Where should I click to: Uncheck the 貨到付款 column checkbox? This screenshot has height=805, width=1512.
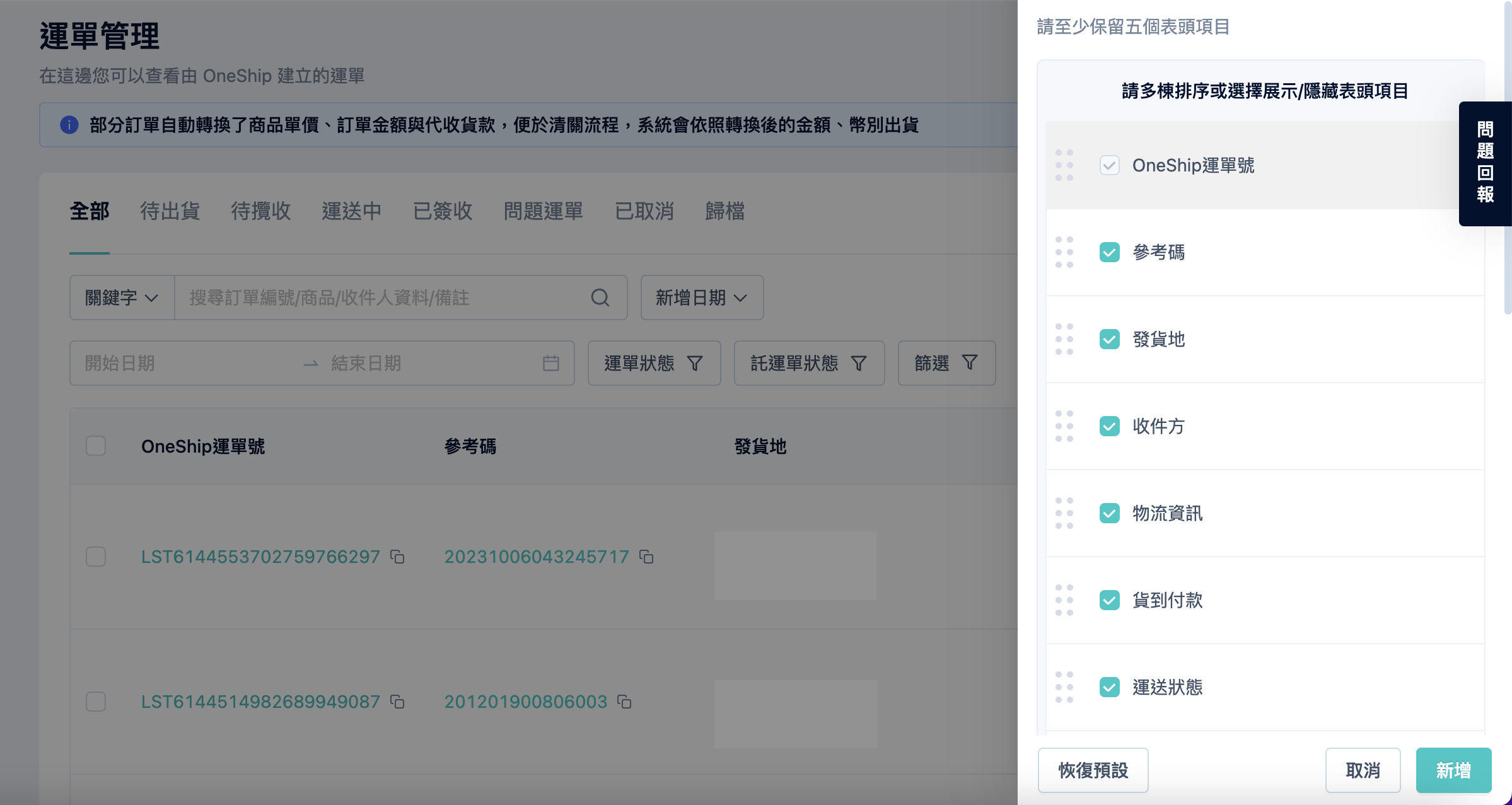coord(1109,600)
